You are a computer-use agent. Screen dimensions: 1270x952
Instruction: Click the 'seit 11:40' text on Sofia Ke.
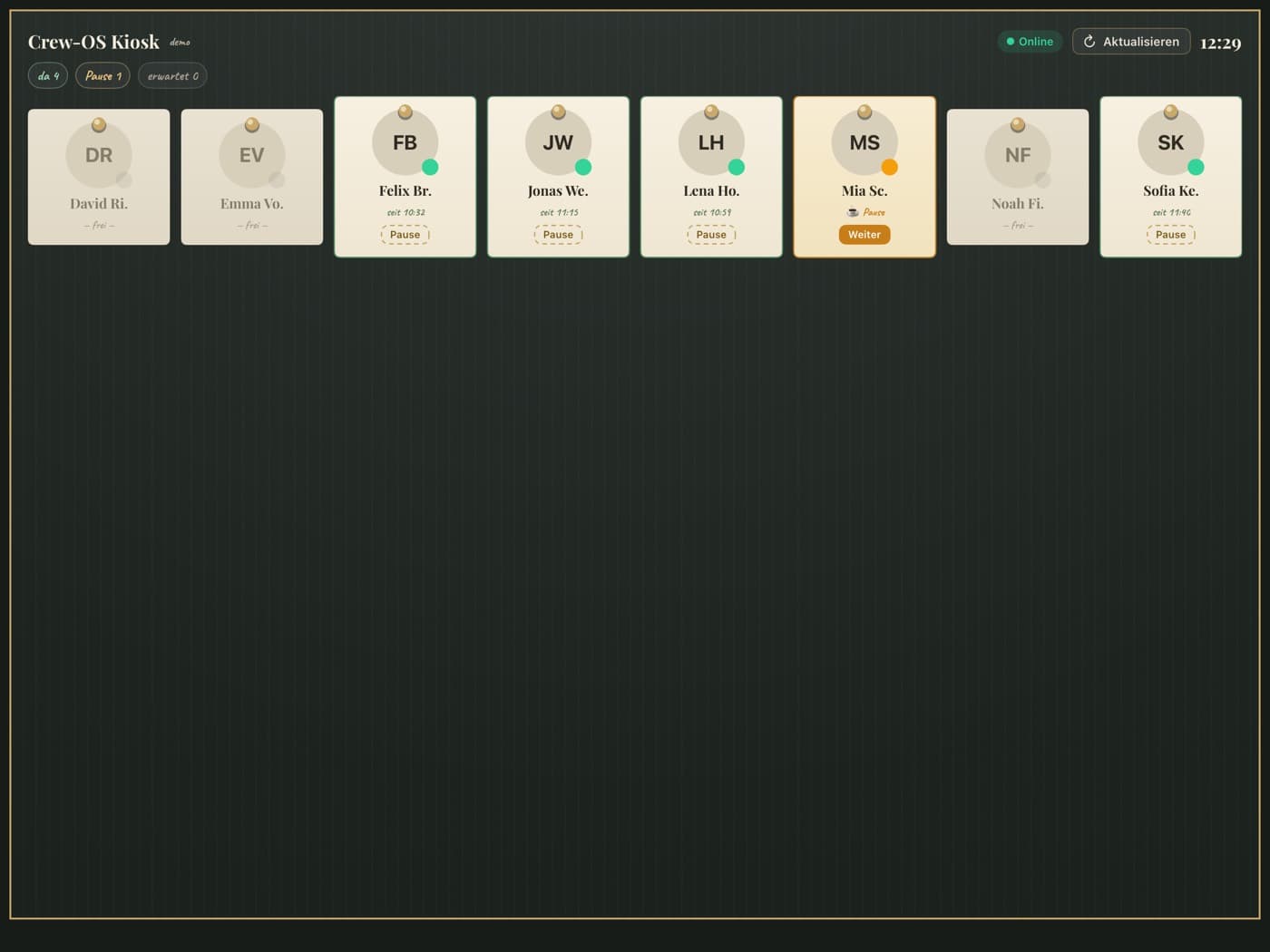pyautogui.click(x=1171, y=212)
